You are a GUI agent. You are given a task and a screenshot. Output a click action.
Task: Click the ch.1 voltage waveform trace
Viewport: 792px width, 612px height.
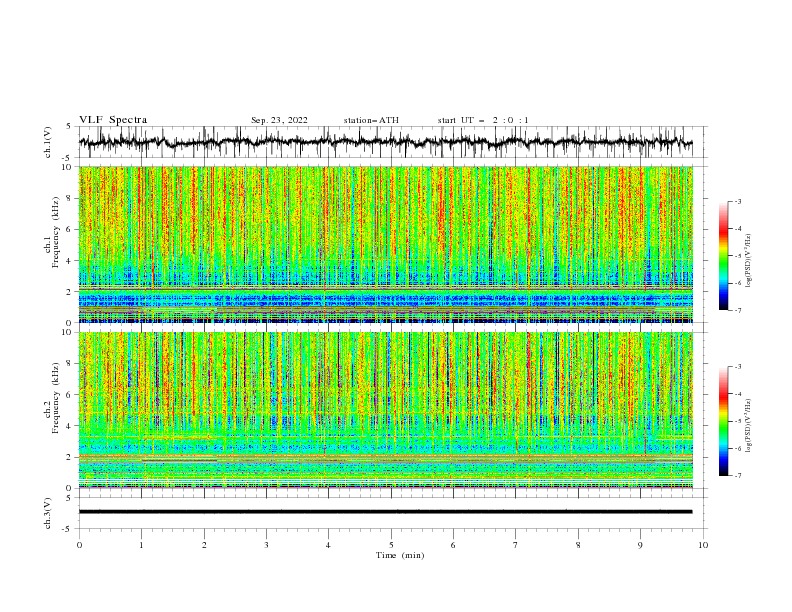click(x=385, y=142)
